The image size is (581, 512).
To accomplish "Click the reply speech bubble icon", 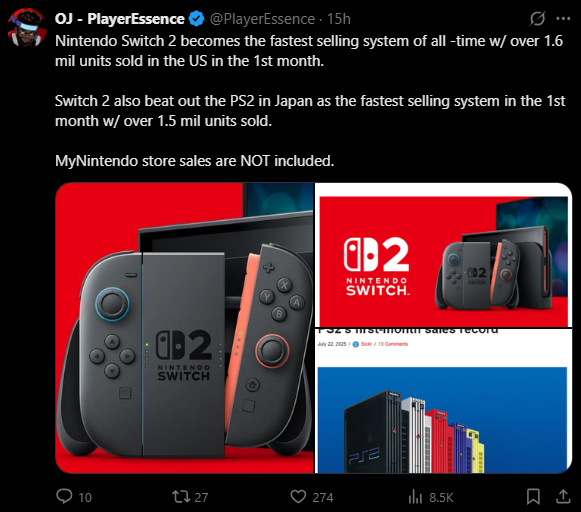I will 64,496.
